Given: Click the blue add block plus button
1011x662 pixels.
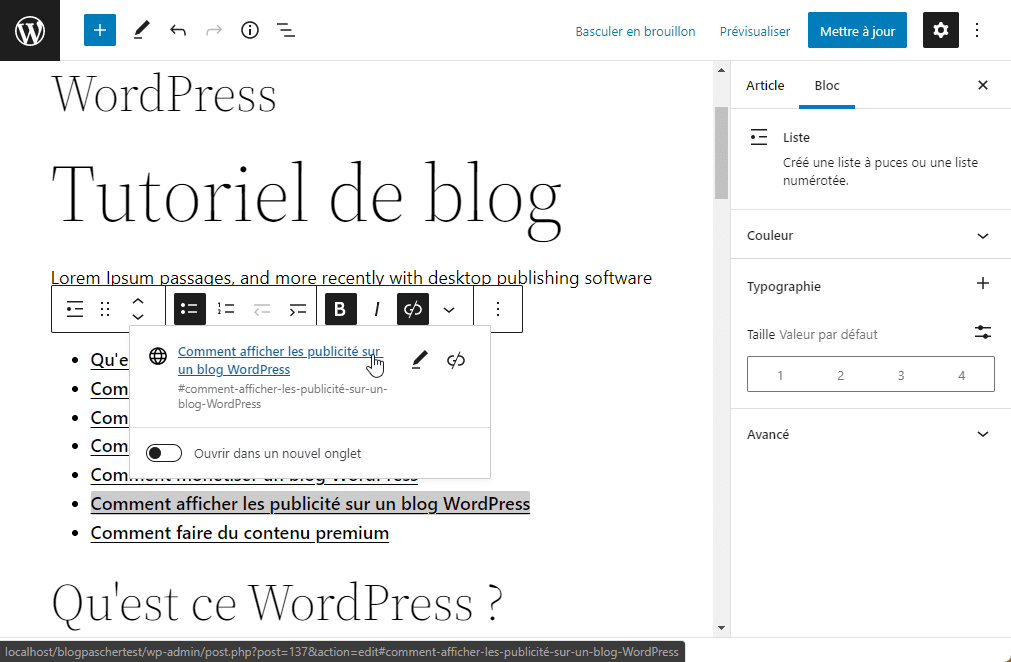Looking at the screenshot, I should 100,30.
